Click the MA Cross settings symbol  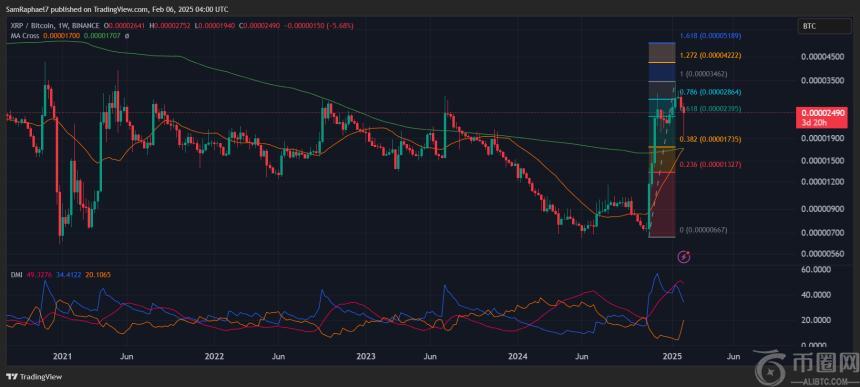pos(127,36)
